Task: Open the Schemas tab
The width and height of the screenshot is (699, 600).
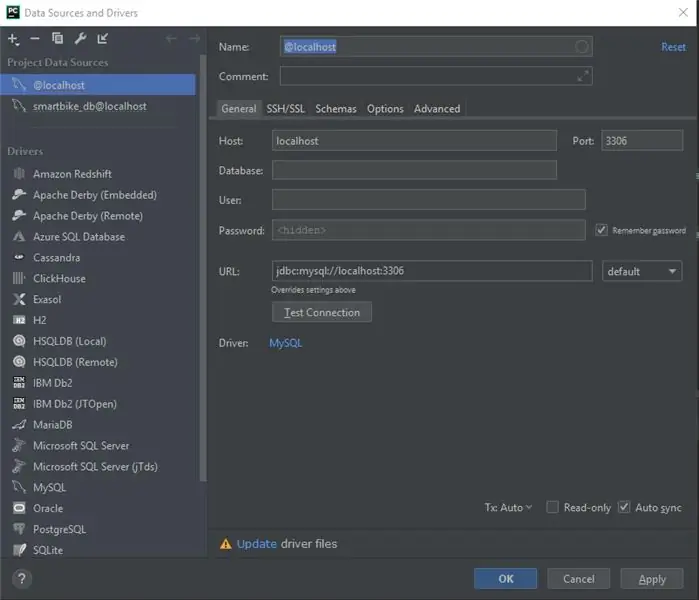Action: click(336, 109)
